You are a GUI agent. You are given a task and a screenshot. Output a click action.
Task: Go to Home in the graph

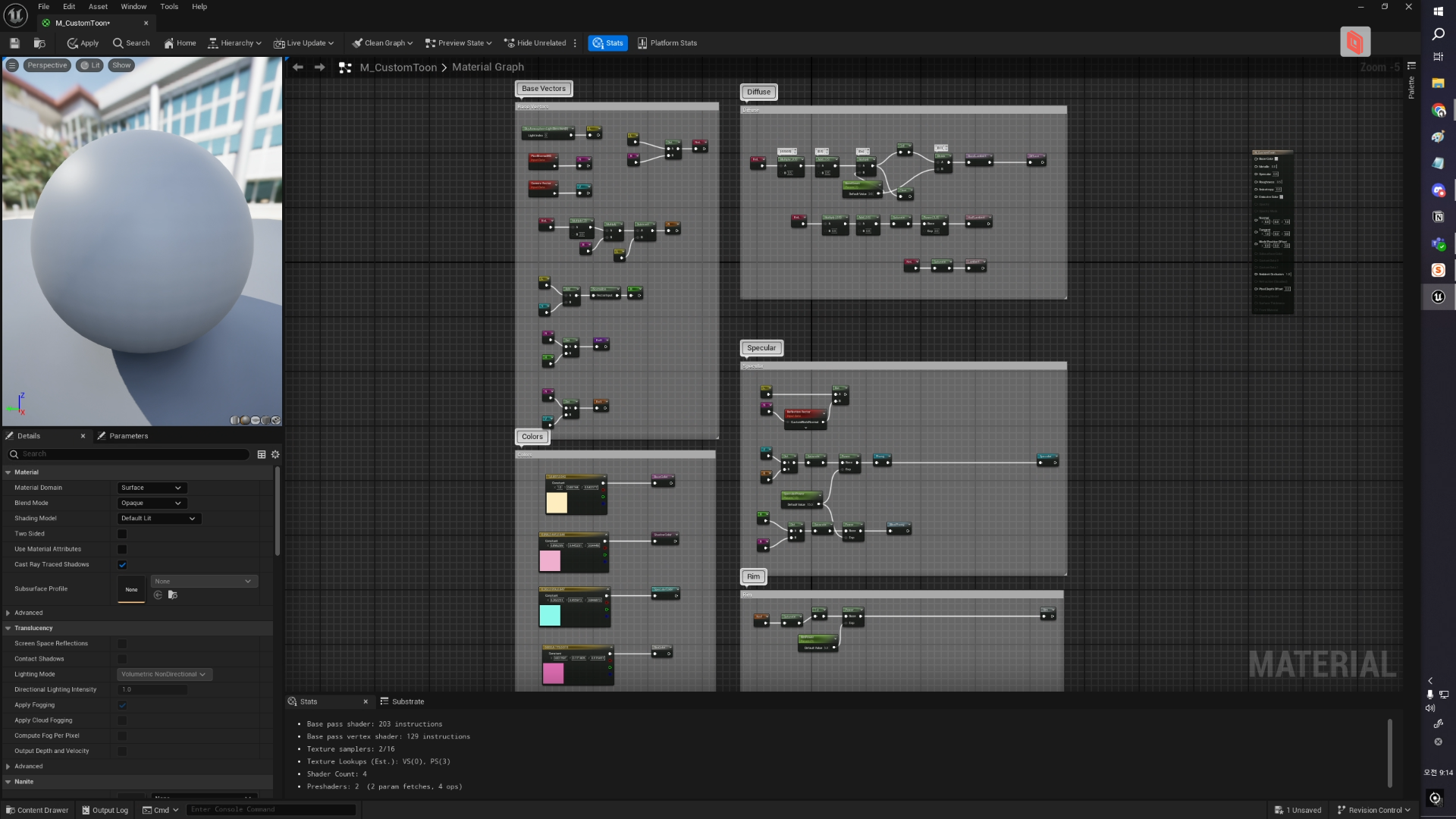180,43
